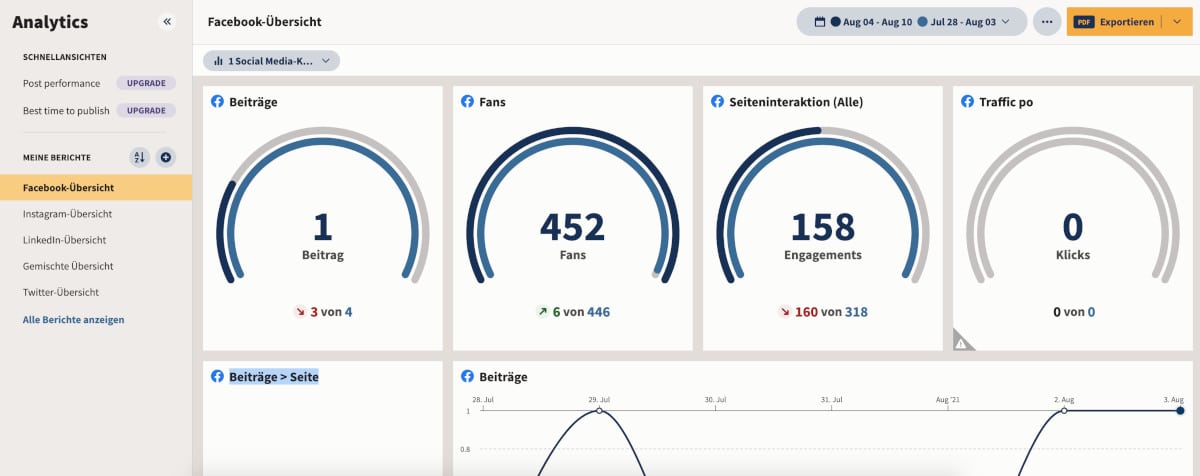
Task: Click the red down arrow under Beiträge gauge
Action: (x=299, y=312)
